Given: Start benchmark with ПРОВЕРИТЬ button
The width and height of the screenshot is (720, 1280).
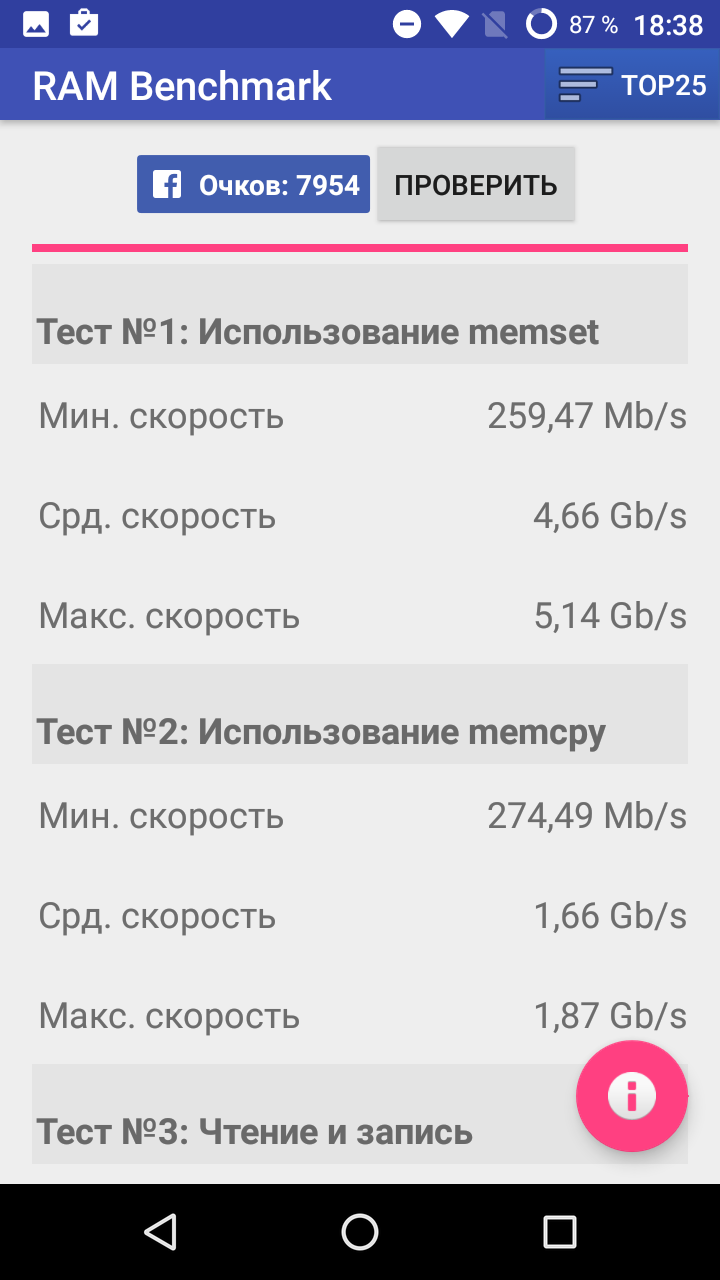Looking at the screenshot, I should click(x=476, y=184).
